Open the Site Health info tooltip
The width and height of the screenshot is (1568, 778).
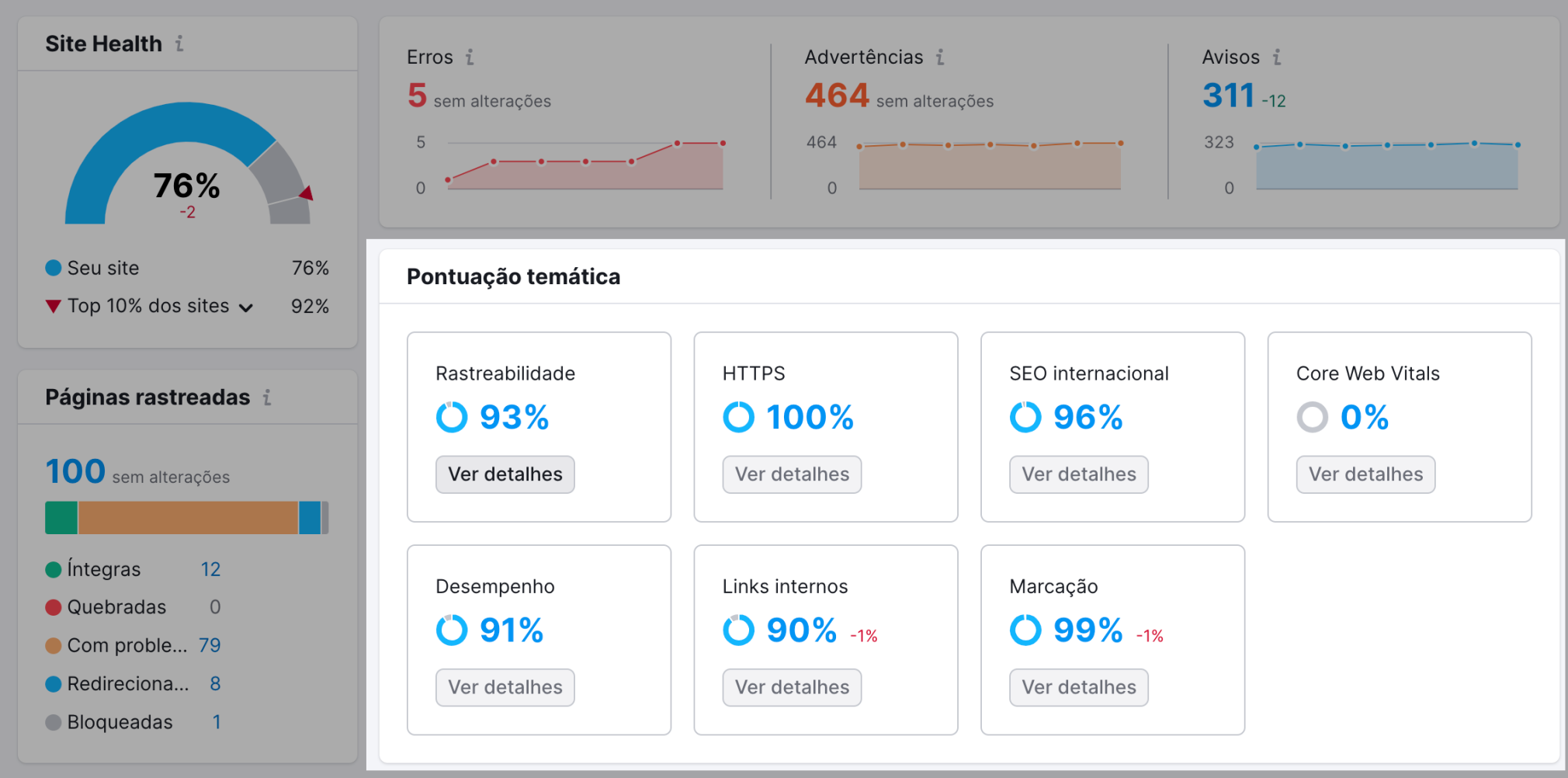180,43
